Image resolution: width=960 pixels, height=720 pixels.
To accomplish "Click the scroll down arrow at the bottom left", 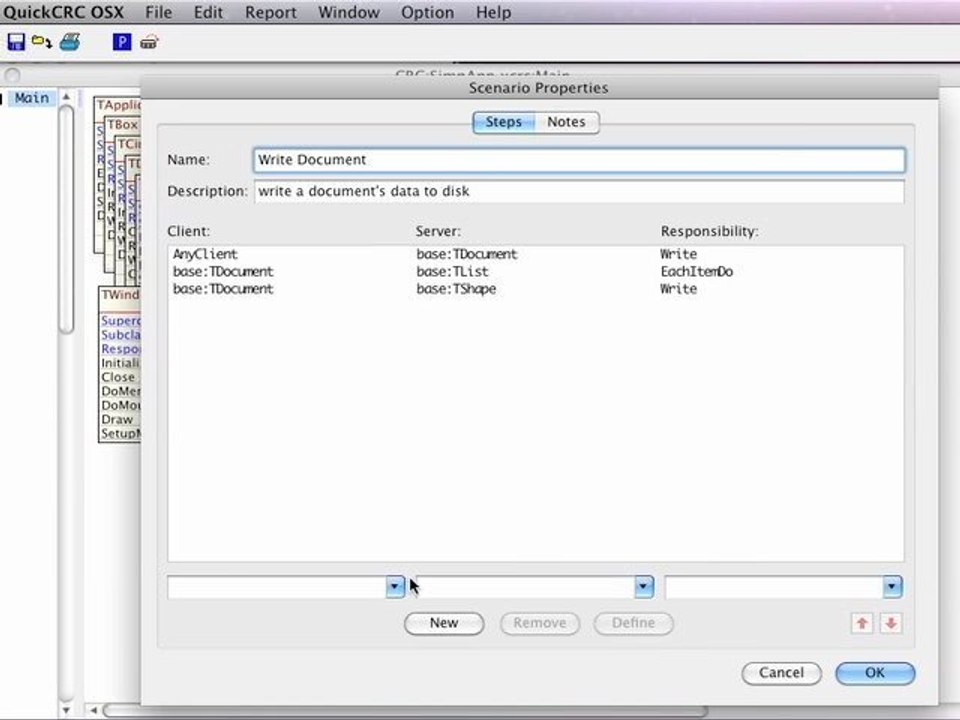I will click(66, 710).
